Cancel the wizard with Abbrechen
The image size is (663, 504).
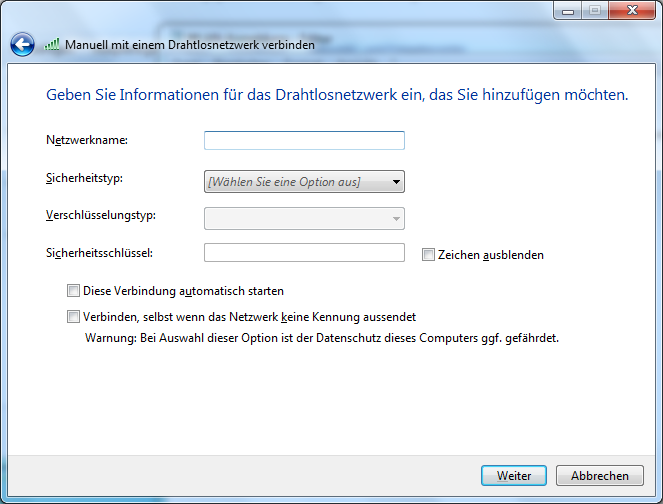point(600,476)
